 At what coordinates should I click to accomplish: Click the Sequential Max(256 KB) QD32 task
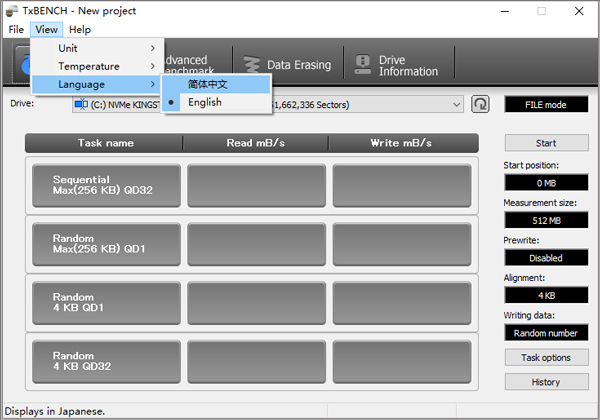click(106, 185)
